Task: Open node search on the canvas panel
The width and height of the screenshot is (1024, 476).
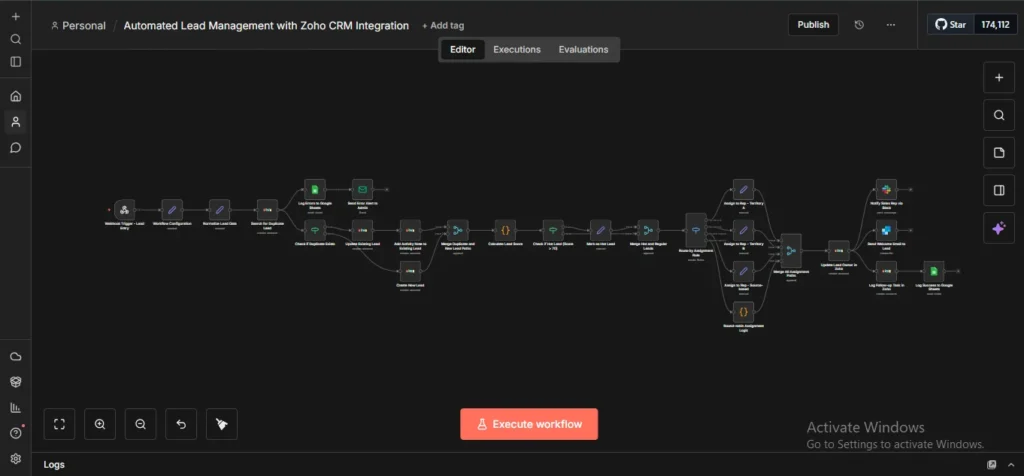Action: 999,116
